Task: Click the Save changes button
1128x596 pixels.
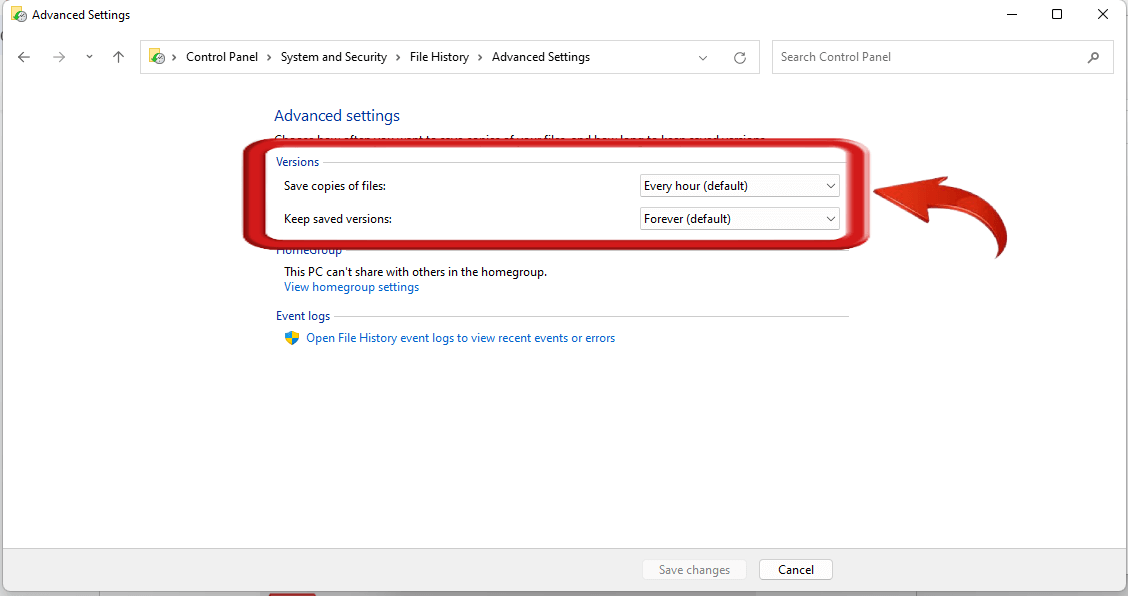Action: (x=694, y=569)
